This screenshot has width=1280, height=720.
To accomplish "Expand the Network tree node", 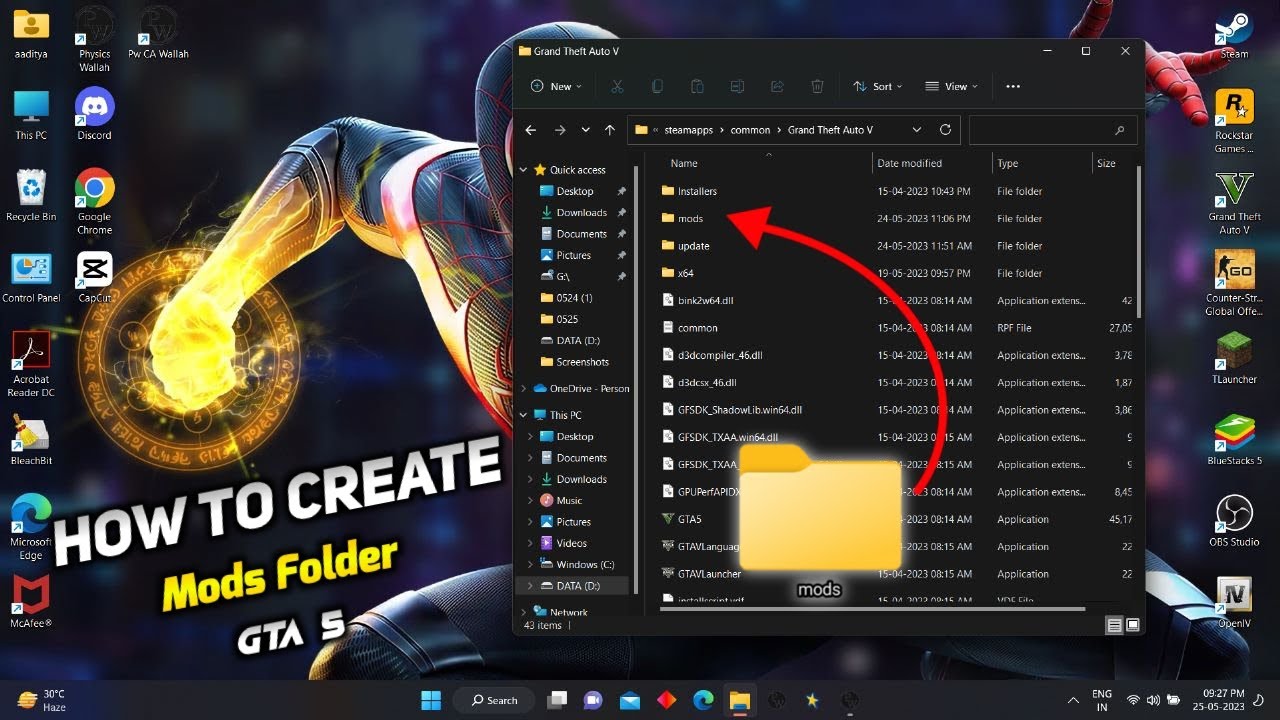I will 523,612.
